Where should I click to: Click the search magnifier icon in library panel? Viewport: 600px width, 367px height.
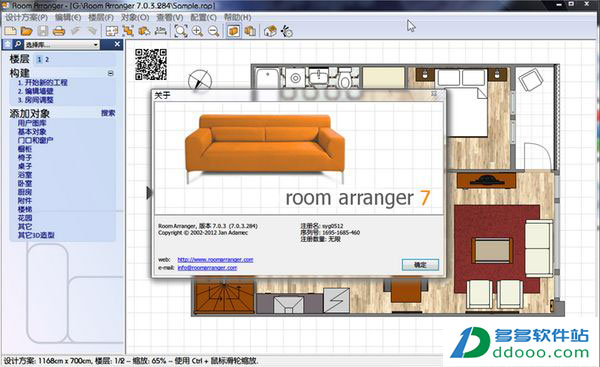[x=18, y=44]
